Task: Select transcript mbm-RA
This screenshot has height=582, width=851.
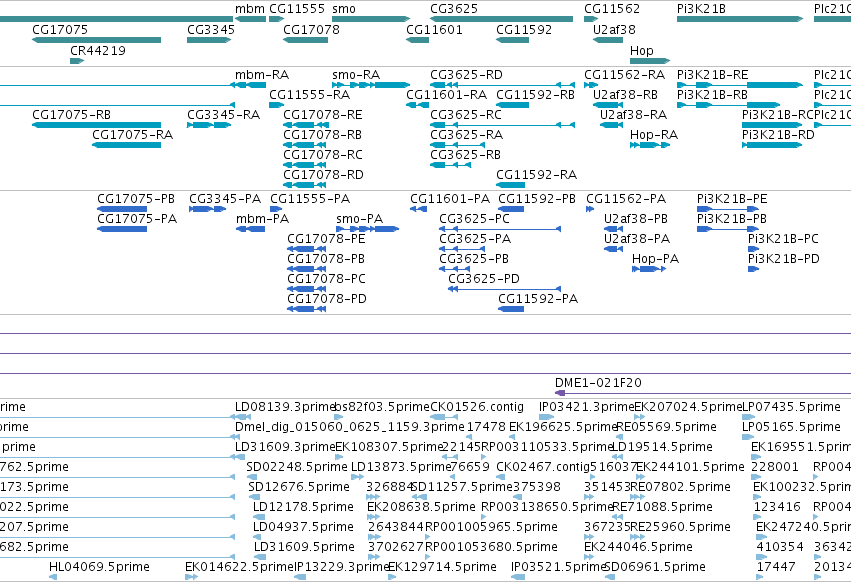Action: point(250,85)
